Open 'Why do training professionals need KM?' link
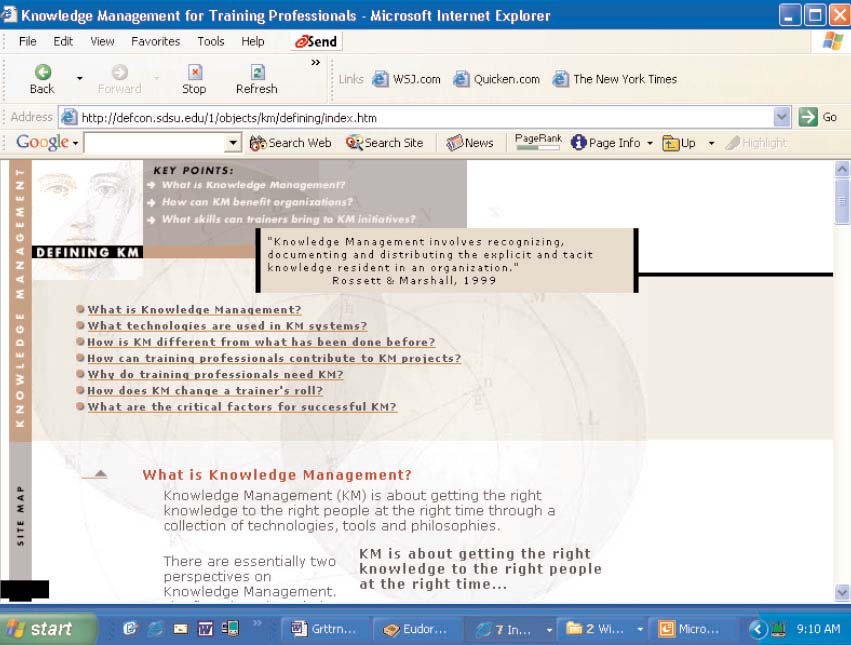 tap(215, 374)
